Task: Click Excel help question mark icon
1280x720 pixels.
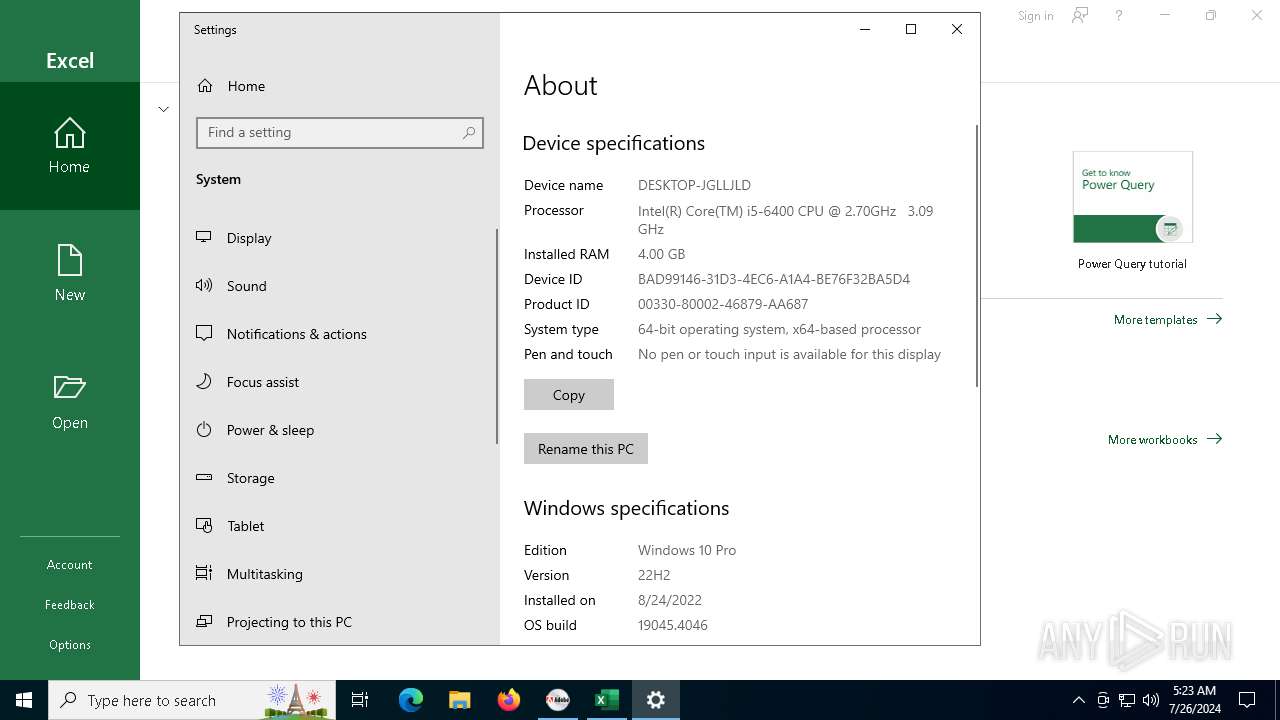Action: coord(1119,16)
